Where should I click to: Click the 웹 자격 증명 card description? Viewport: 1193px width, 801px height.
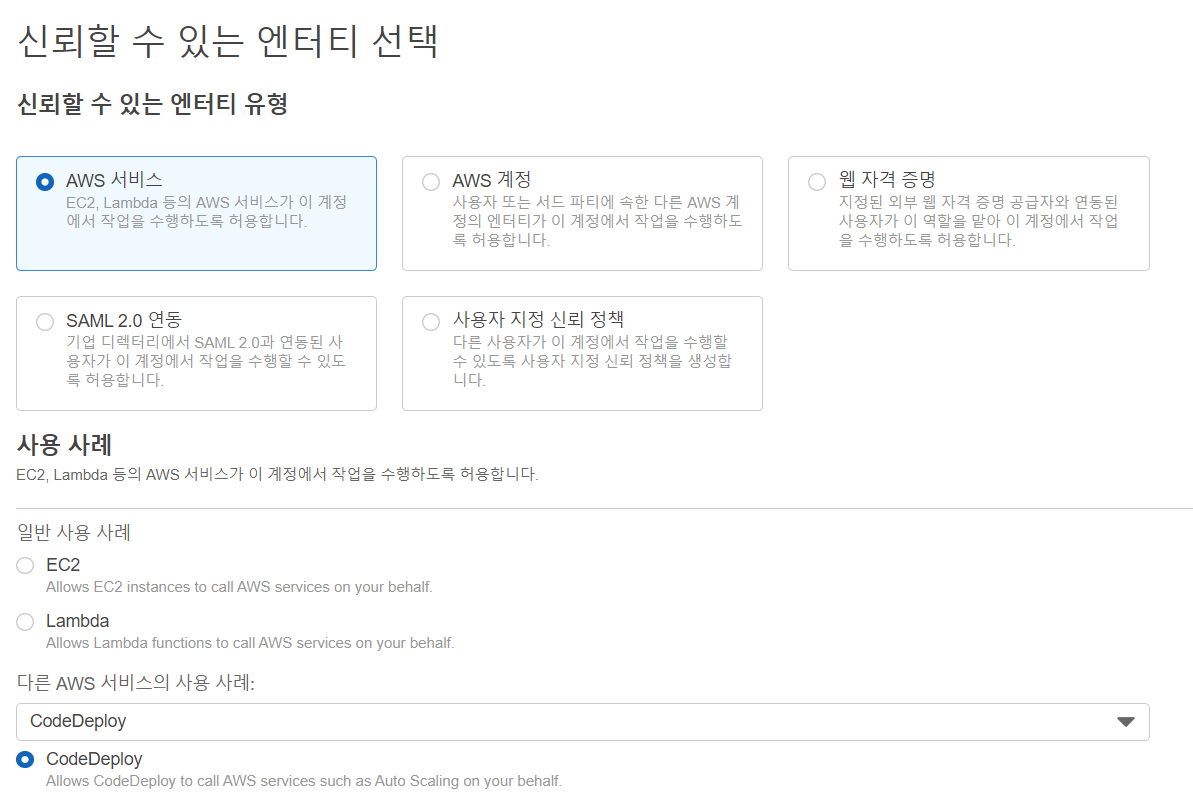[x=978, y=221]
